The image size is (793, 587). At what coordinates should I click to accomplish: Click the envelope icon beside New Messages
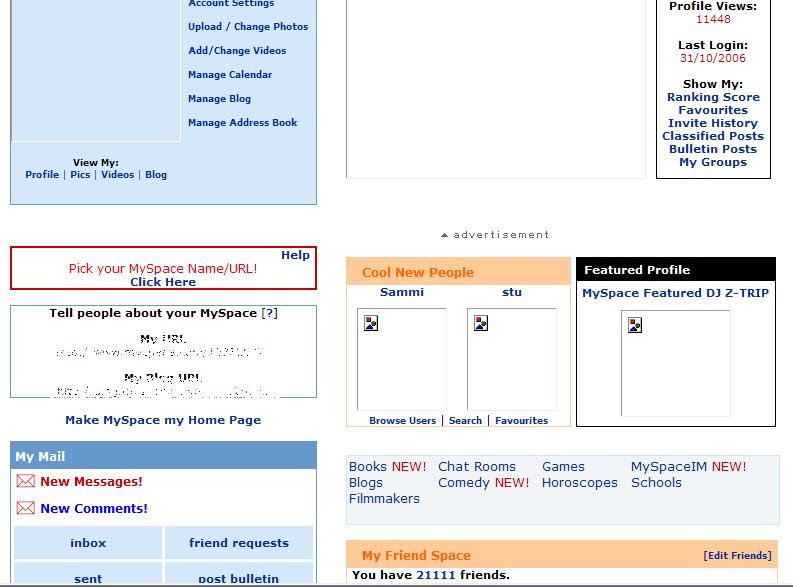(26, 481)
